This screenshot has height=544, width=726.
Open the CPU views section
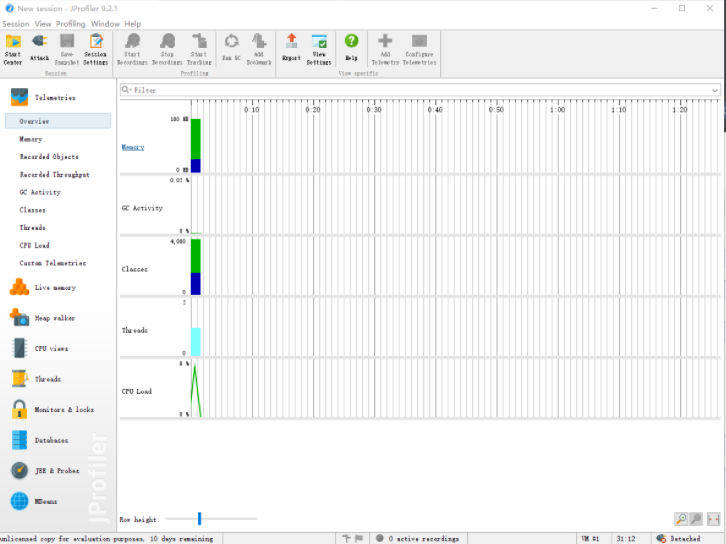coord(39,349)
